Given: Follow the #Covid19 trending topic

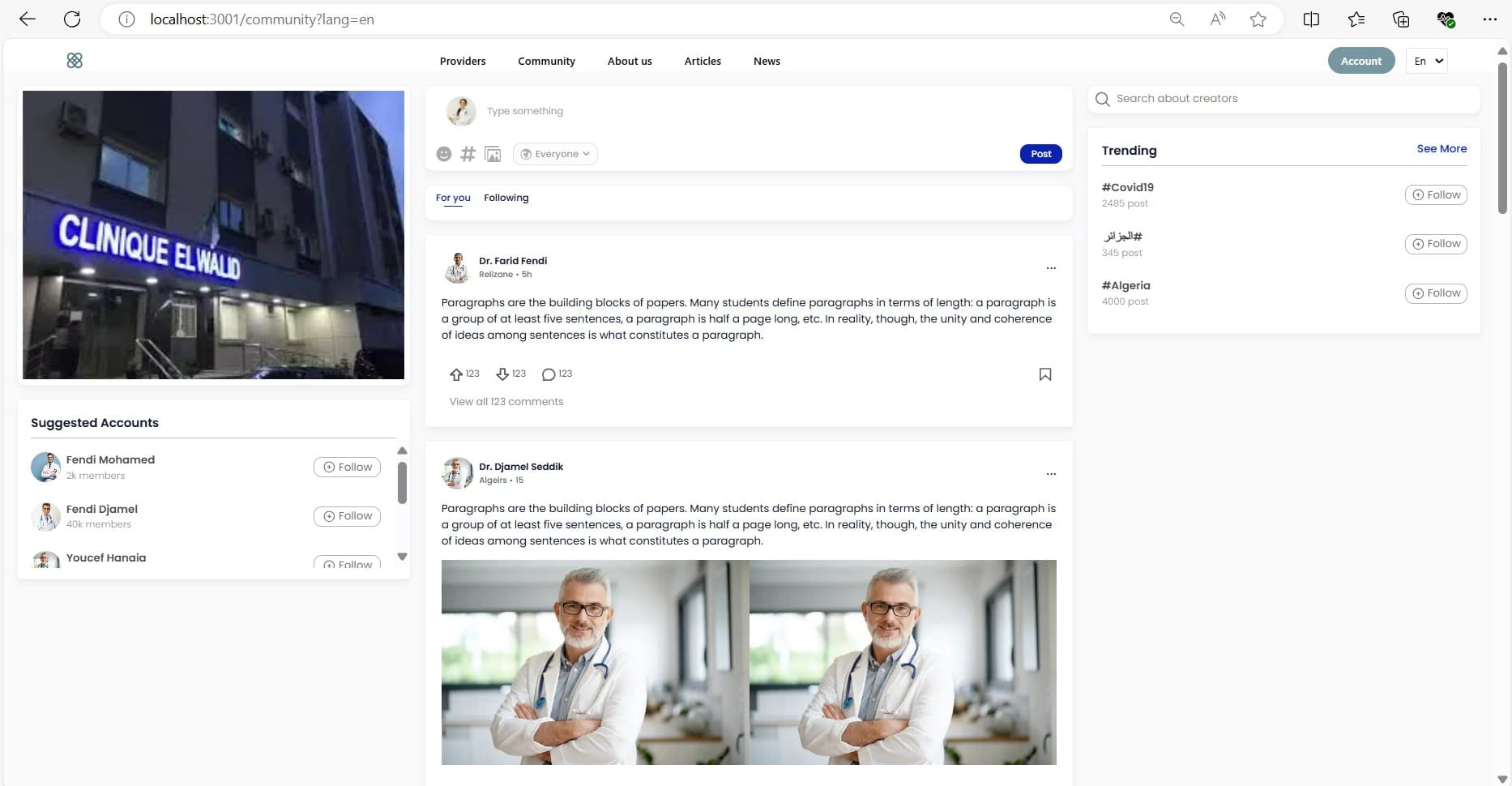Looking at the screenshot, I should click(x=1435, y=195).
